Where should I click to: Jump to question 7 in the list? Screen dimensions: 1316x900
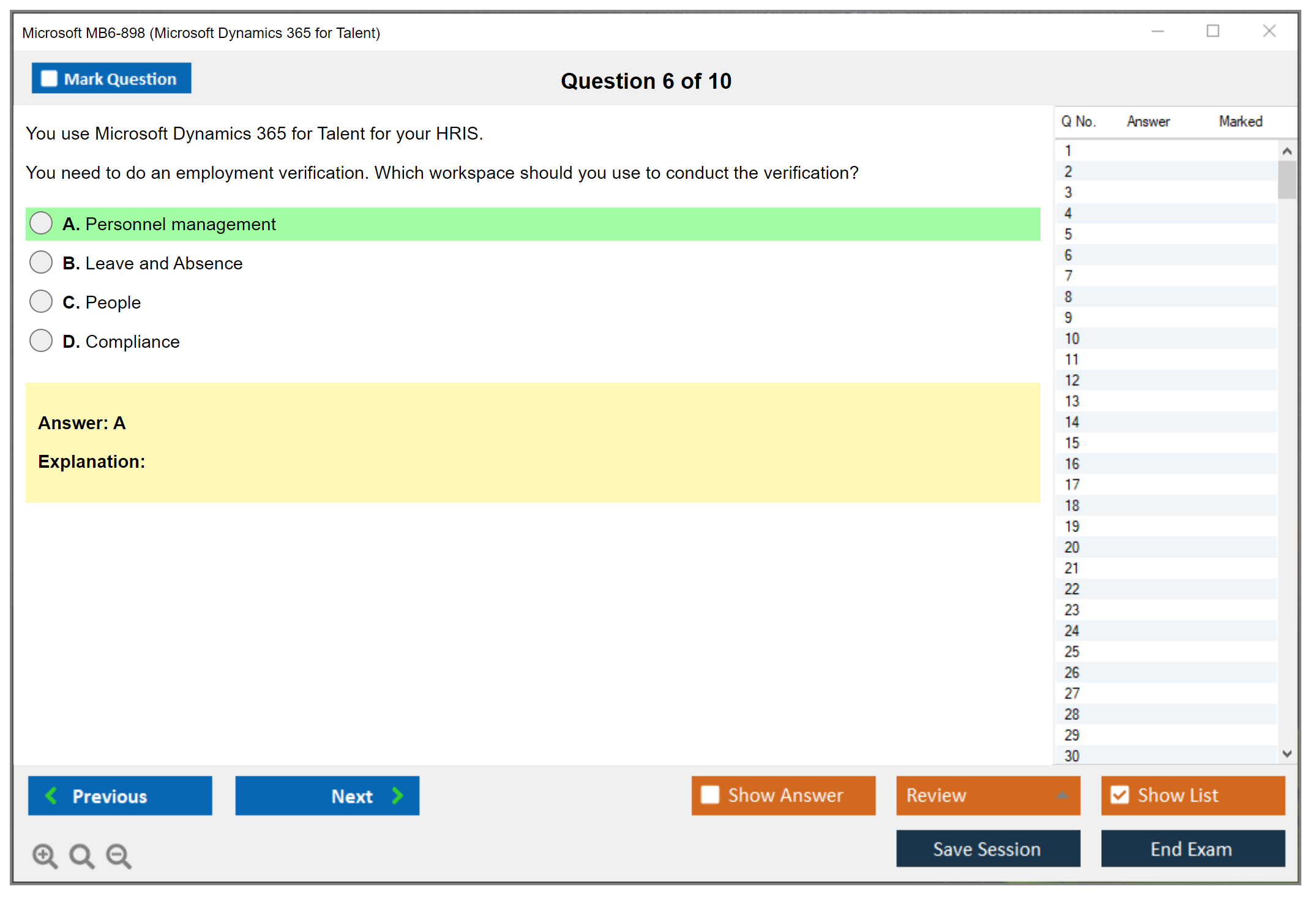point(1068,276)
